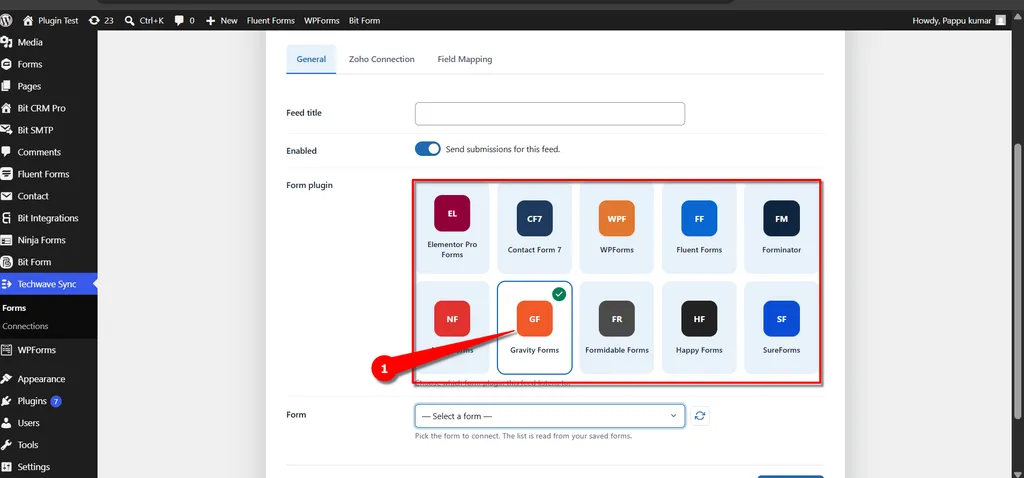Screen dimensions: 1024x478
Task: Open Users in the sidebar
Action: coord(48,423)
